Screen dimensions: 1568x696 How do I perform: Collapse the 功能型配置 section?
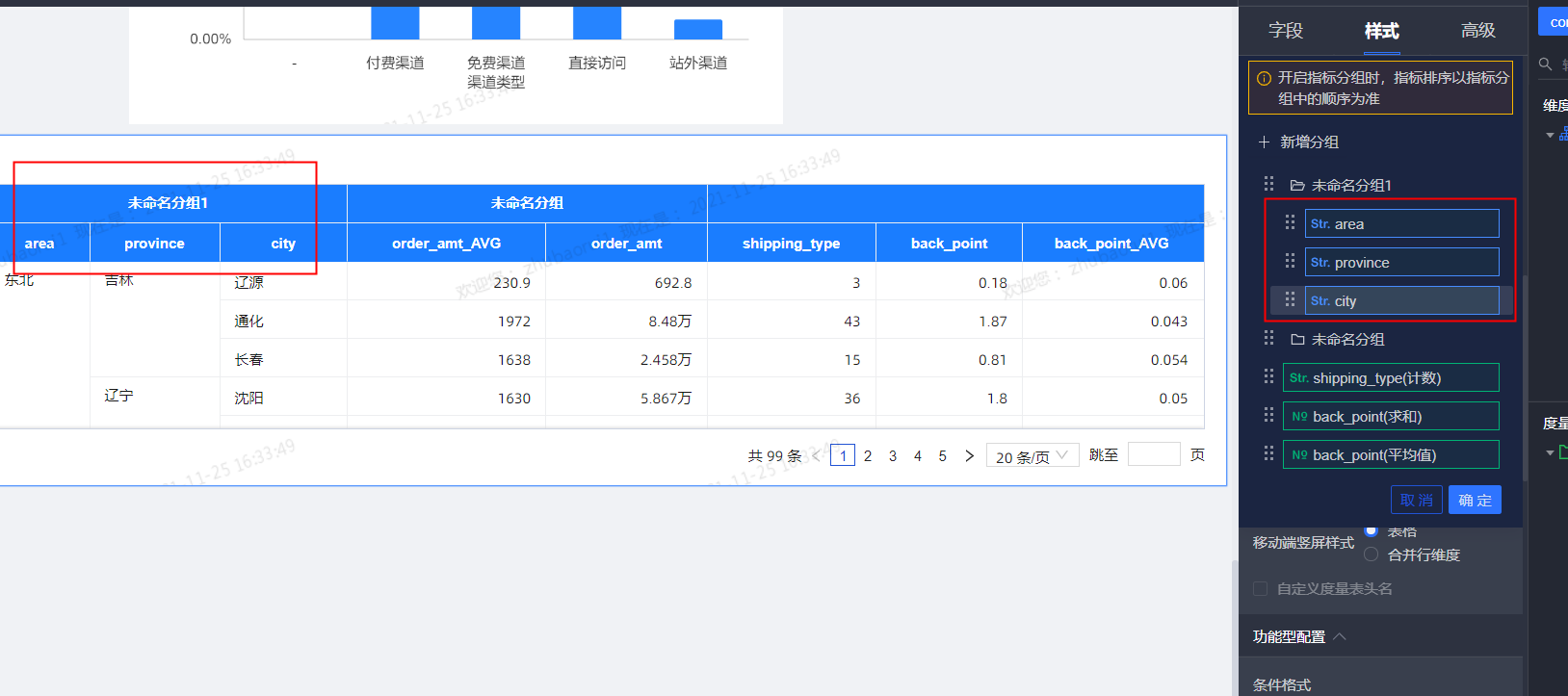(1340, 636)
